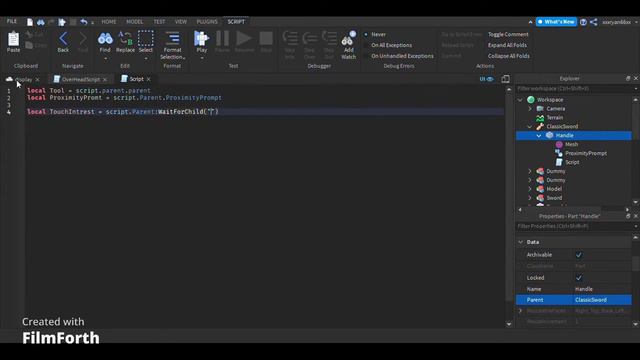Open the FILE menu
Image resolution: width=640 pixels, height=360 pixels.
click(x=12, y=21)
